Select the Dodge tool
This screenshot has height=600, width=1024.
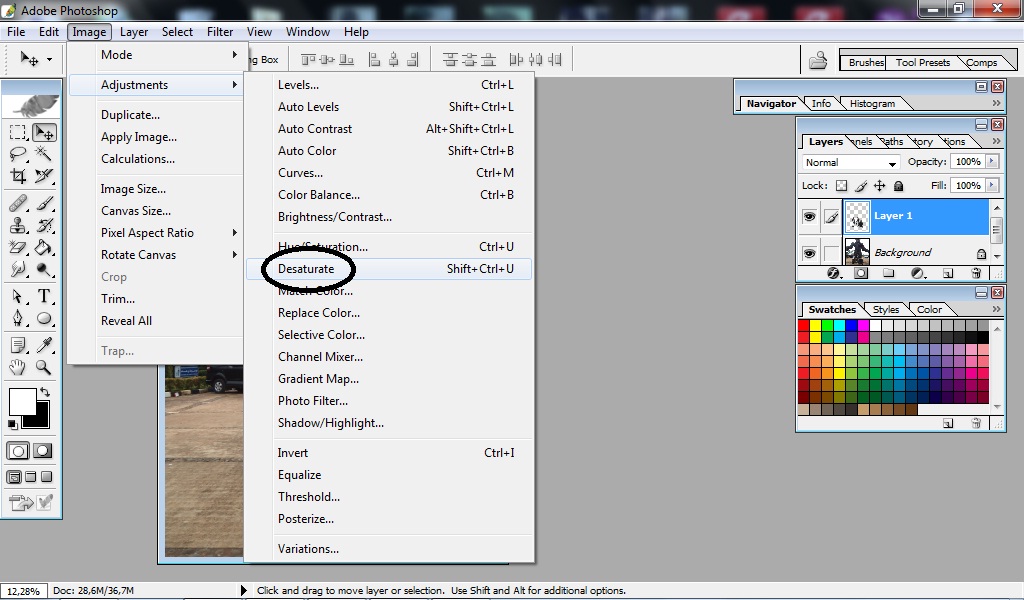pyautogui.click(x=44, y=269)
